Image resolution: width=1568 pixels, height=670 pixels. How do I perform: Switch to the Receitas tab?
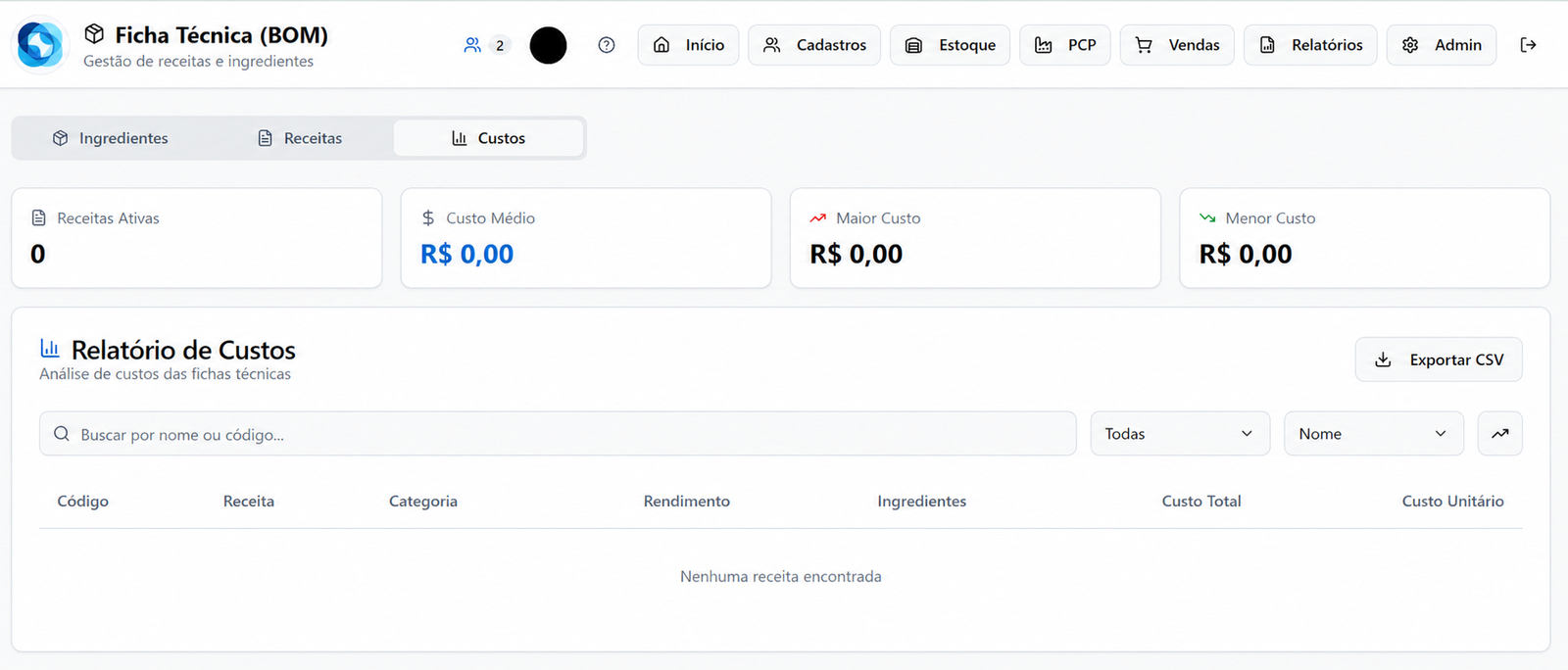(300, 138)
